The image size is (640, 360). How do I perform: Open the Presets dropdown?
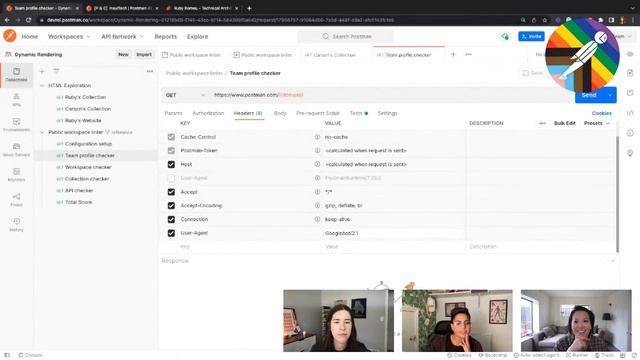[596, 123]
